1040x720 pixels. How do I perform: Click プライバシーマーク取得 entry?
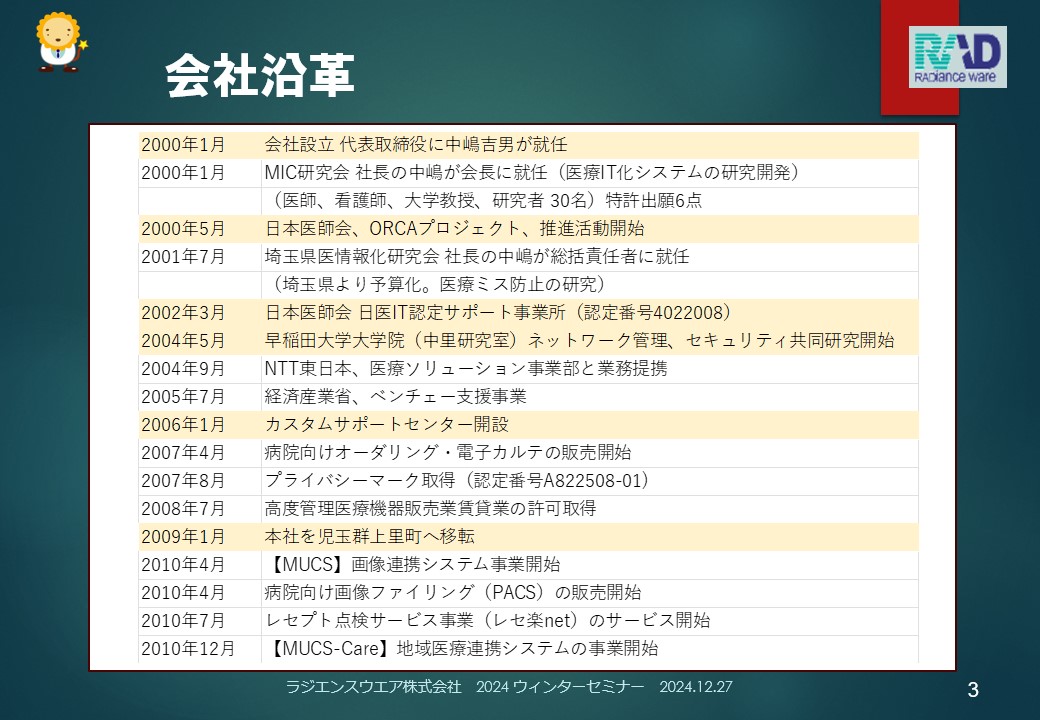click(x=457, y=481)
